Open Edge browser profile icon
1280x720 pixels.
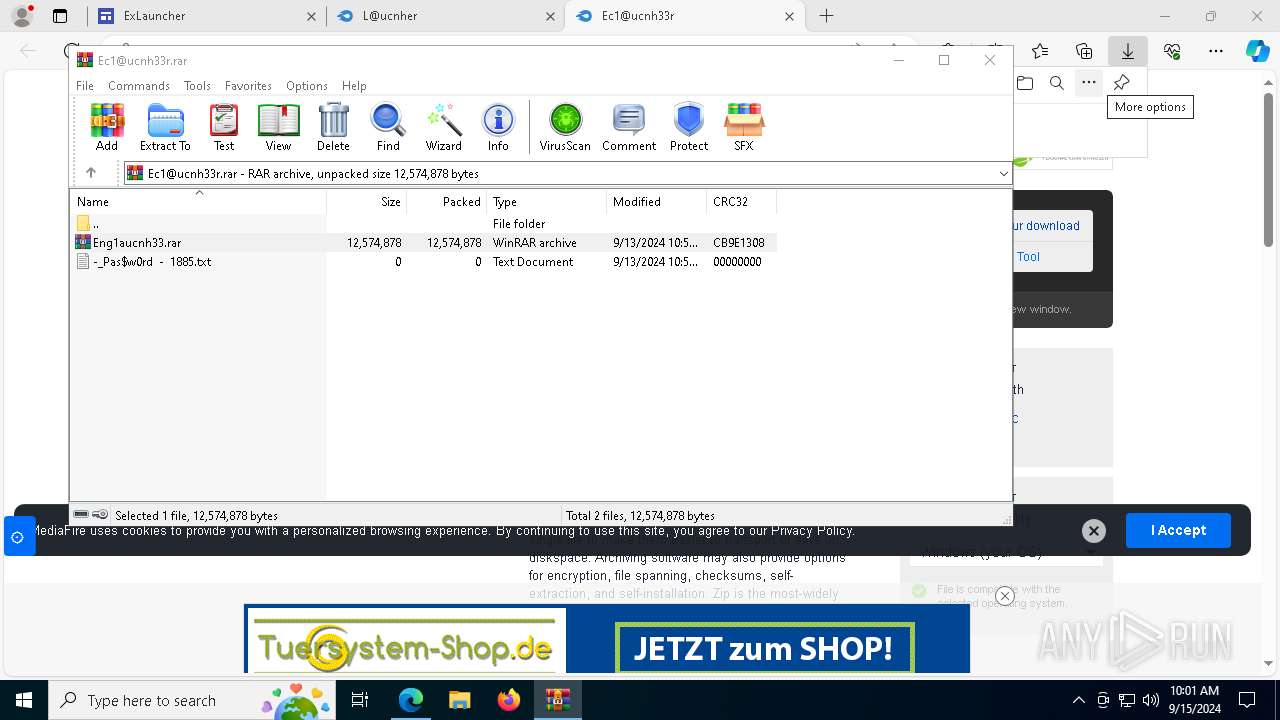pos(22,16)
